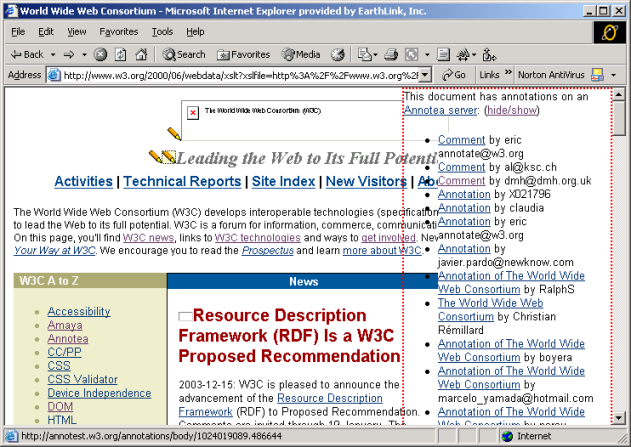Open the Technical Reports link
Viewport: 631px width, 447px height.
pyautogui.click(x=182, y=181)
